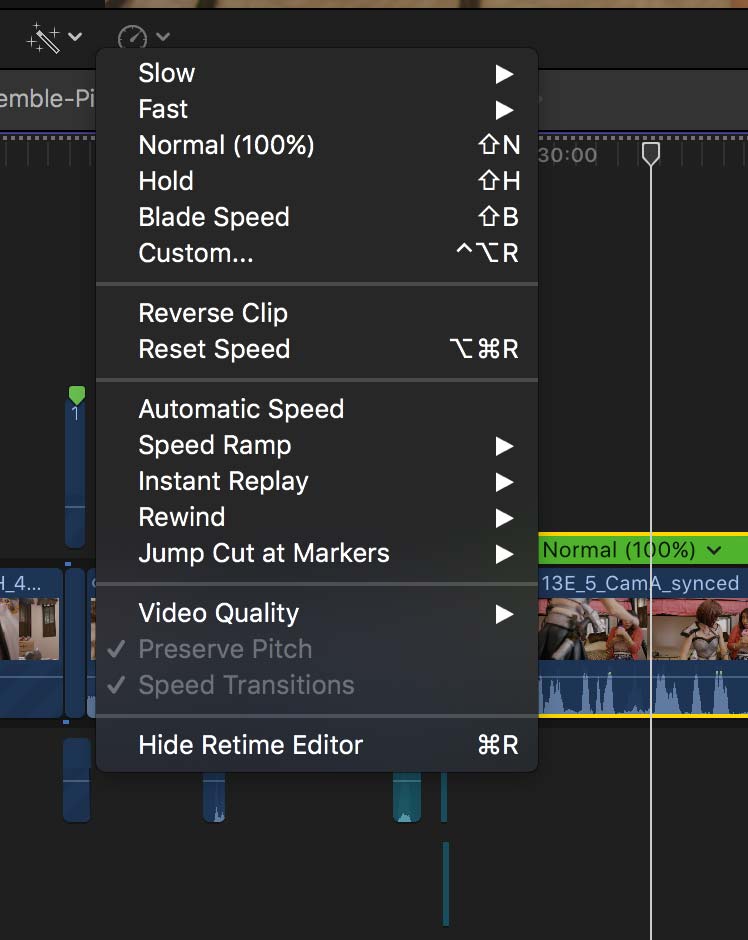
Task: Click the green marker in timeline
Action: click(77, 395)
